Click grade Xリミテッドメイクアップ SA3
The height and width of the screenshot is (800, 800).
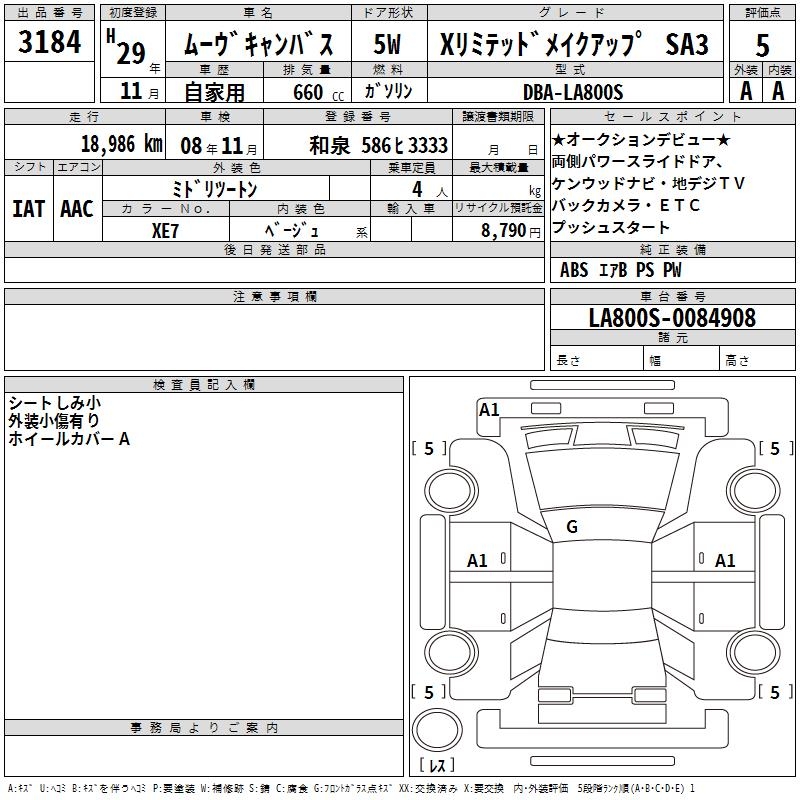(x=574, y=44)
